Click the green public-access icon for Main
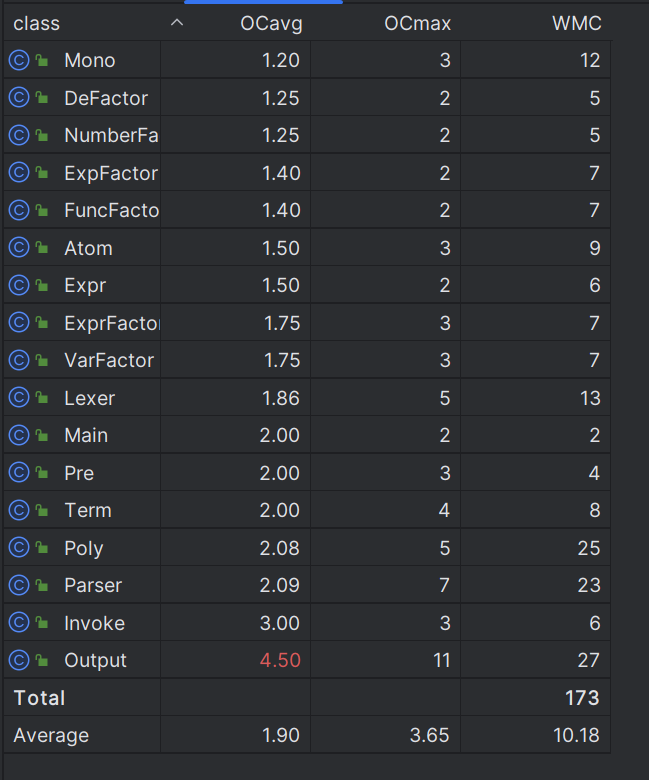Viewport: 649px width, 780px height. click(42, 435)
